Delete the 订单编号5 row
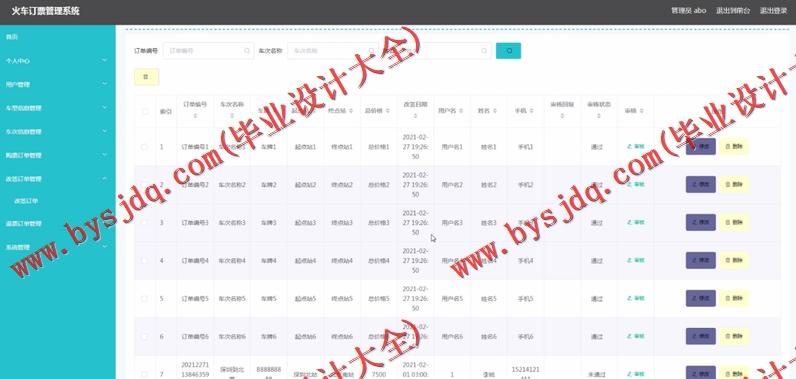 click(x=734, y=298)
